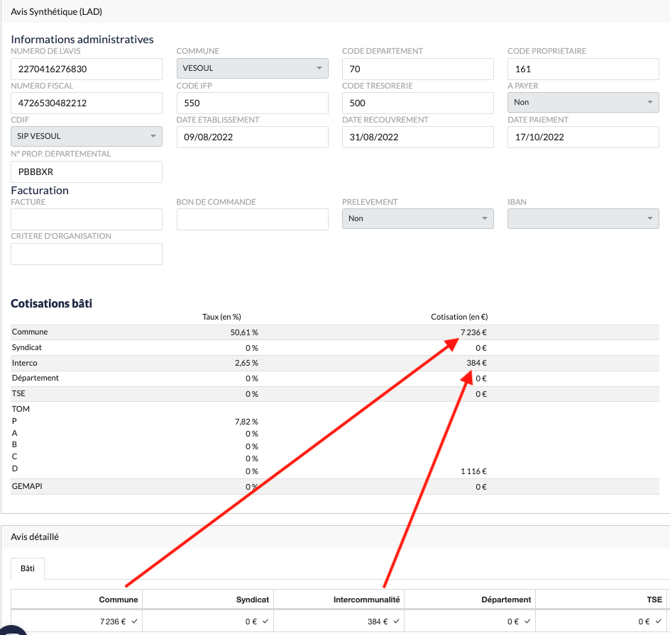Switch to the Bâti tab
The height and width of the screenshot is (635, 670).
pyautogui.click(x=28, y=568)
